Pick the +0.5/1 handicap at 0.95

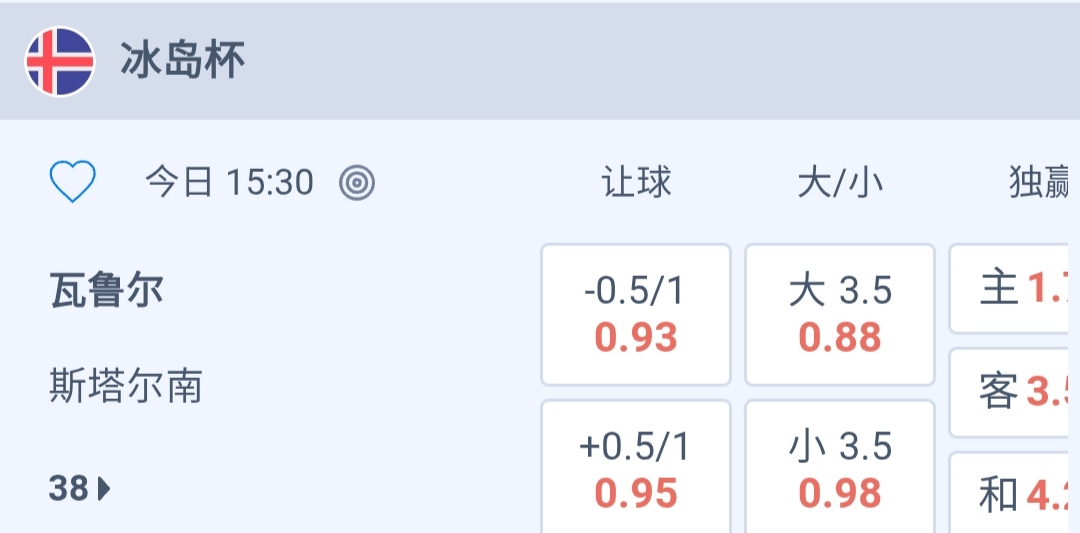pyautogui.click(x=636, y=470)
